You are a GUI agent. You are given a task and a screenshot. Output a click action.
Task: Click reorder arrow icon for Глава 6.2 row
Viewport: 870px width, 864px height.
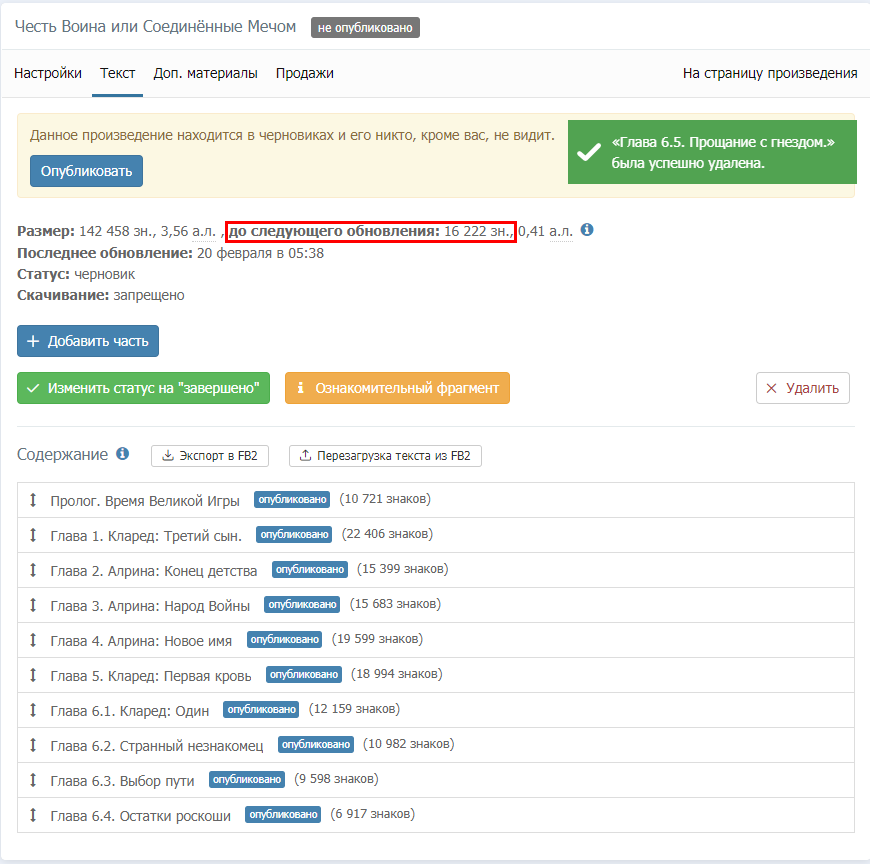[x=33, y=745]
